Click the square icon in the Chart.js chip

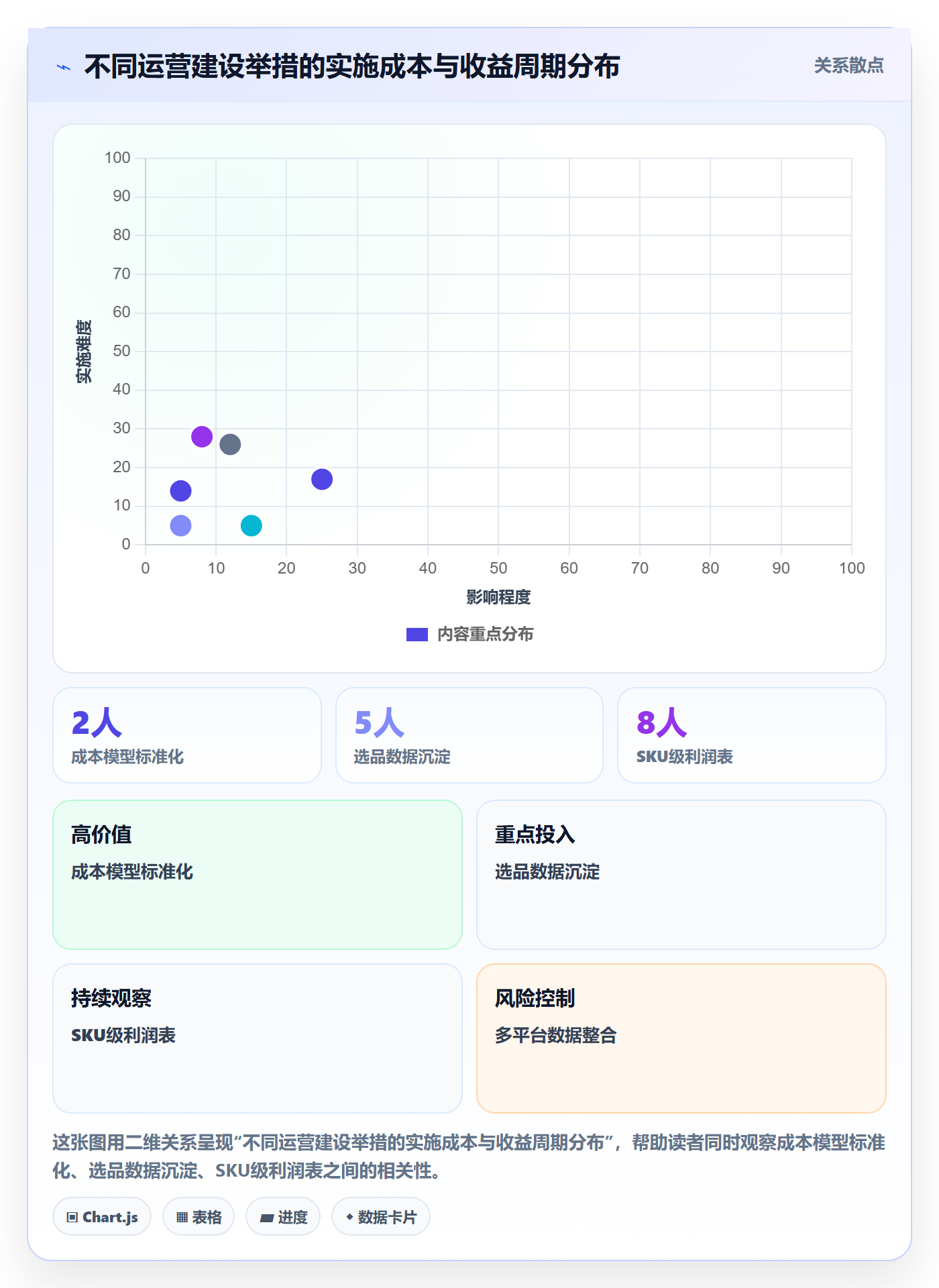pyautogui.click(x=72, y=1218)
